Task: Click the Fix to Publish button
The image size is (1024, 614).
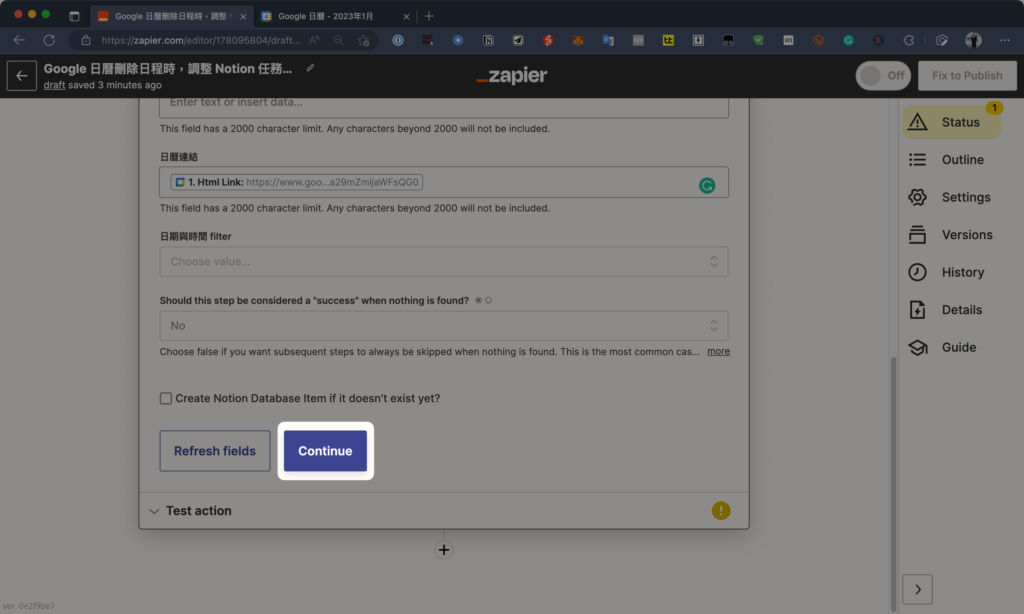Action: [967, 76]
